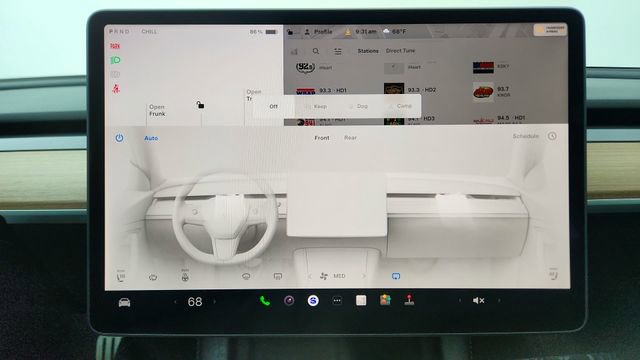
Task: Open the blue S app icon
Action: click(313, 301)
